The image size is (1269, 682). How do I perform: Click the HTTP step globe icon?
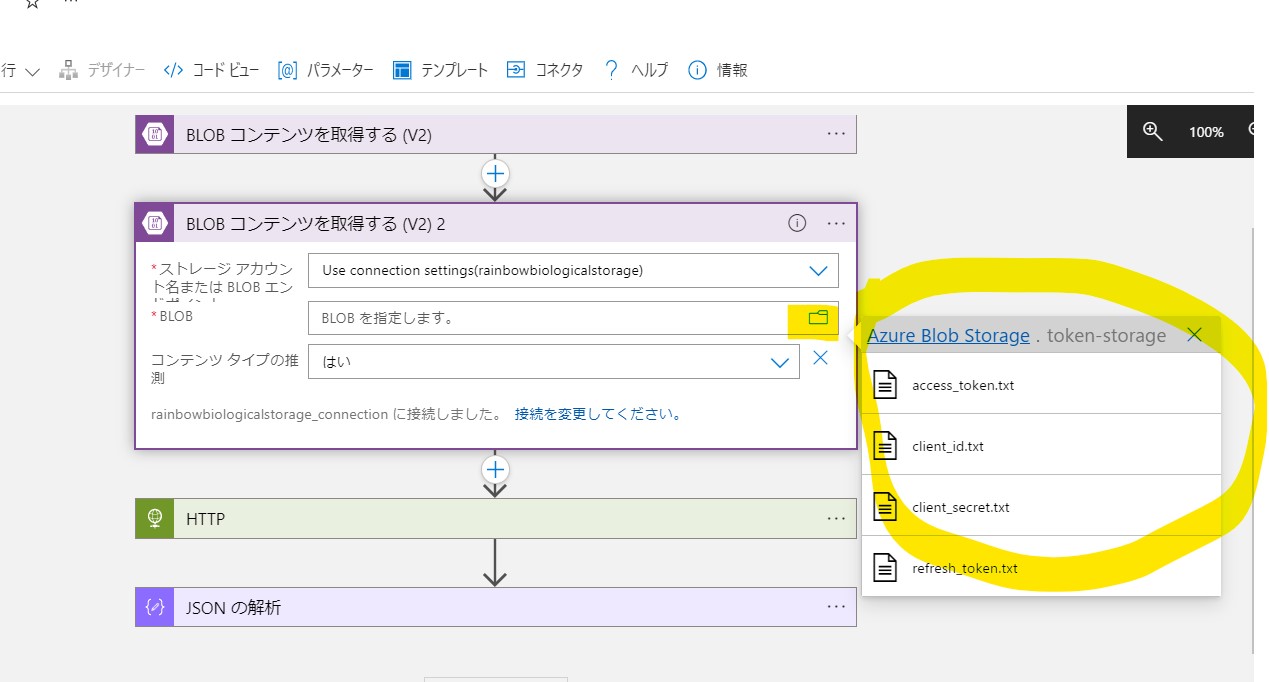(155, 519)
